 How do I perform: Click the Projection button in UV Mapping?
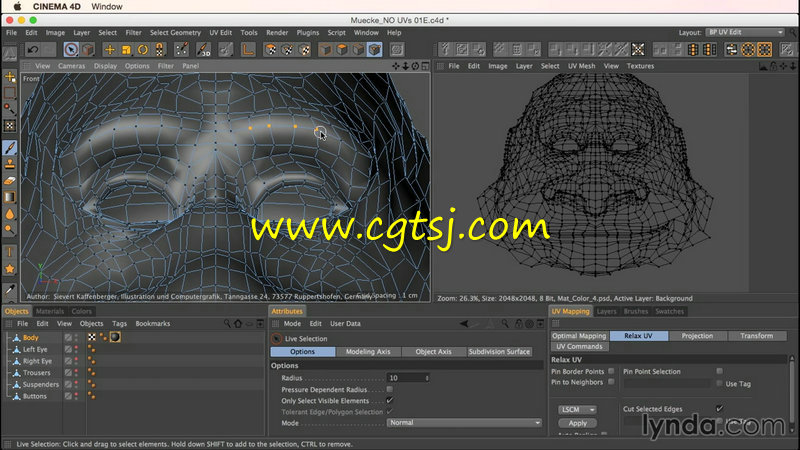[x=697, y=336]
